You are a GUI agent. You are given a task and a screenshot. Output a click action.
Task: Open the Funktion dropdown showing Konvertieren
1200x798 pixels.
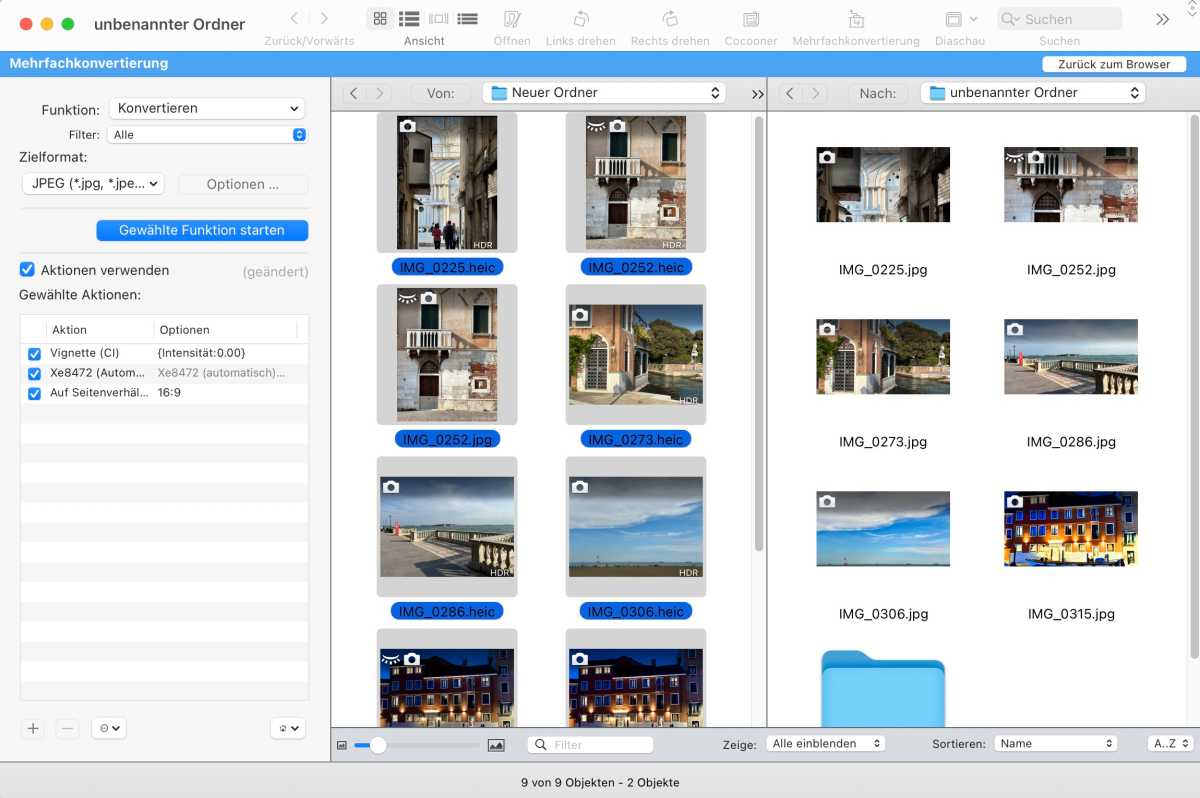[207, 108]
